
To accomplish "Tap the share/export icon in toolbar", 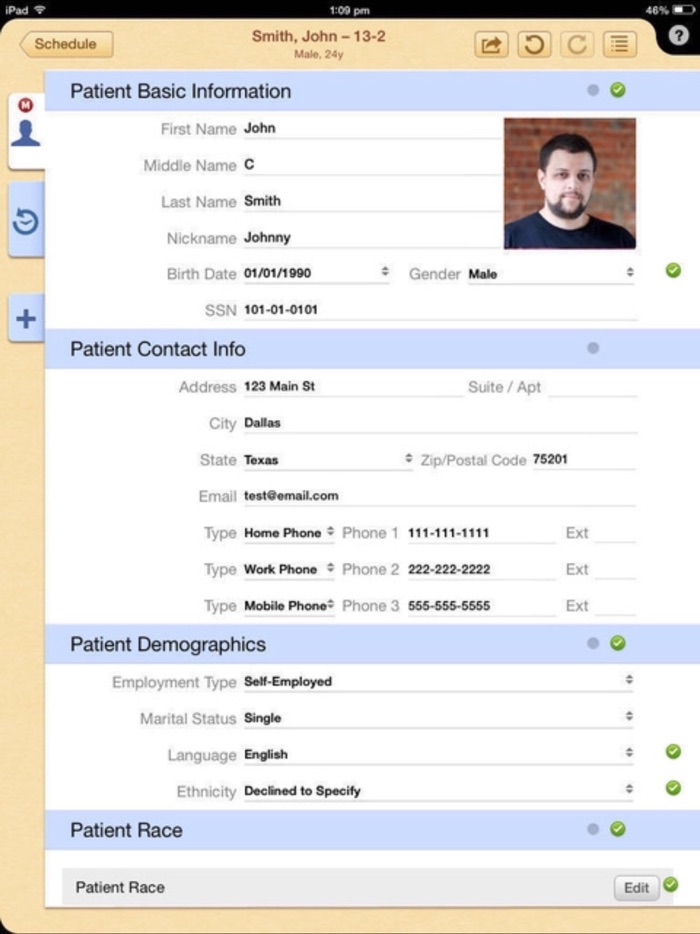I will (x=491, y=45).
